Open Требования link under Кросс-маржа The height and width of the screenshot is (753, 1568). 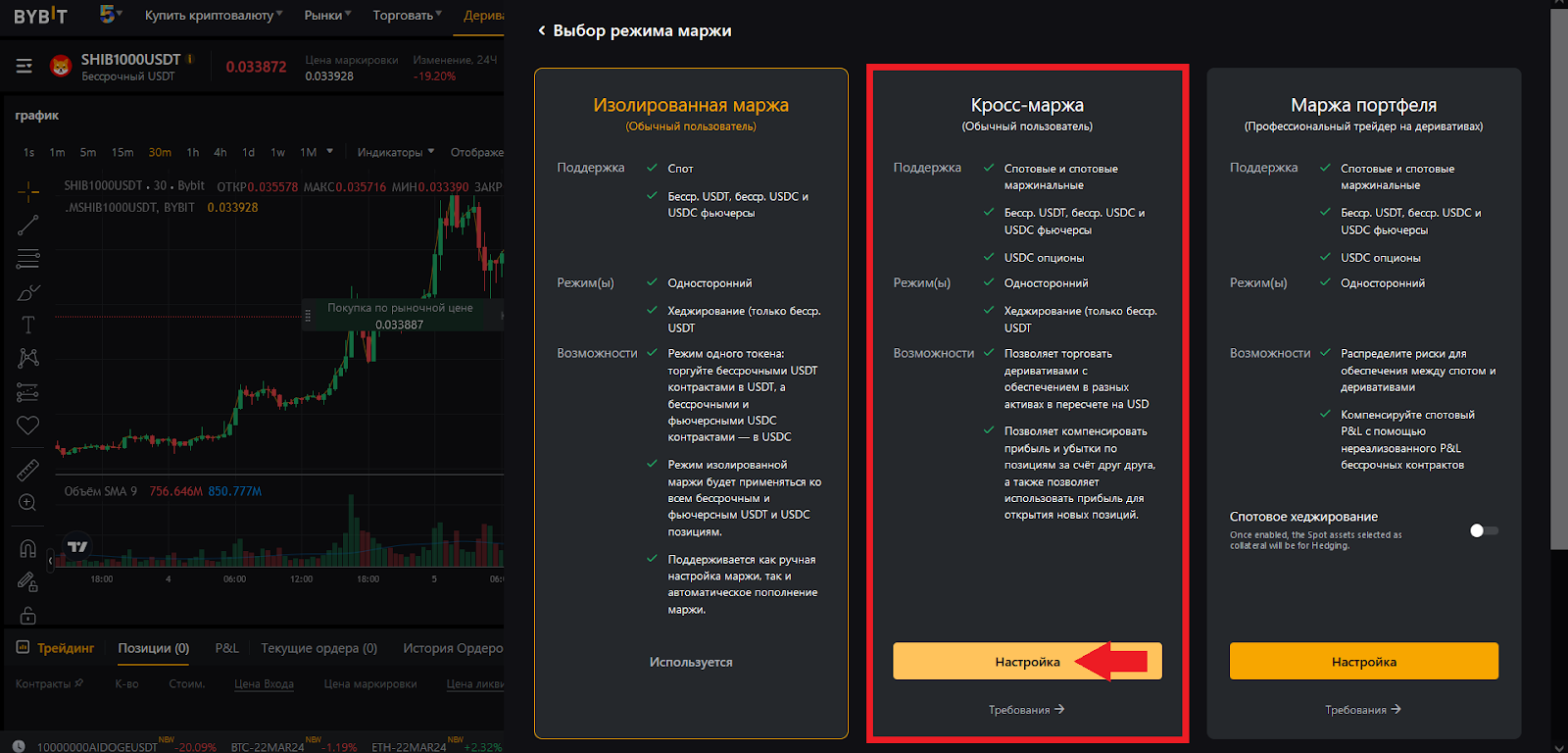point(1026,710)
